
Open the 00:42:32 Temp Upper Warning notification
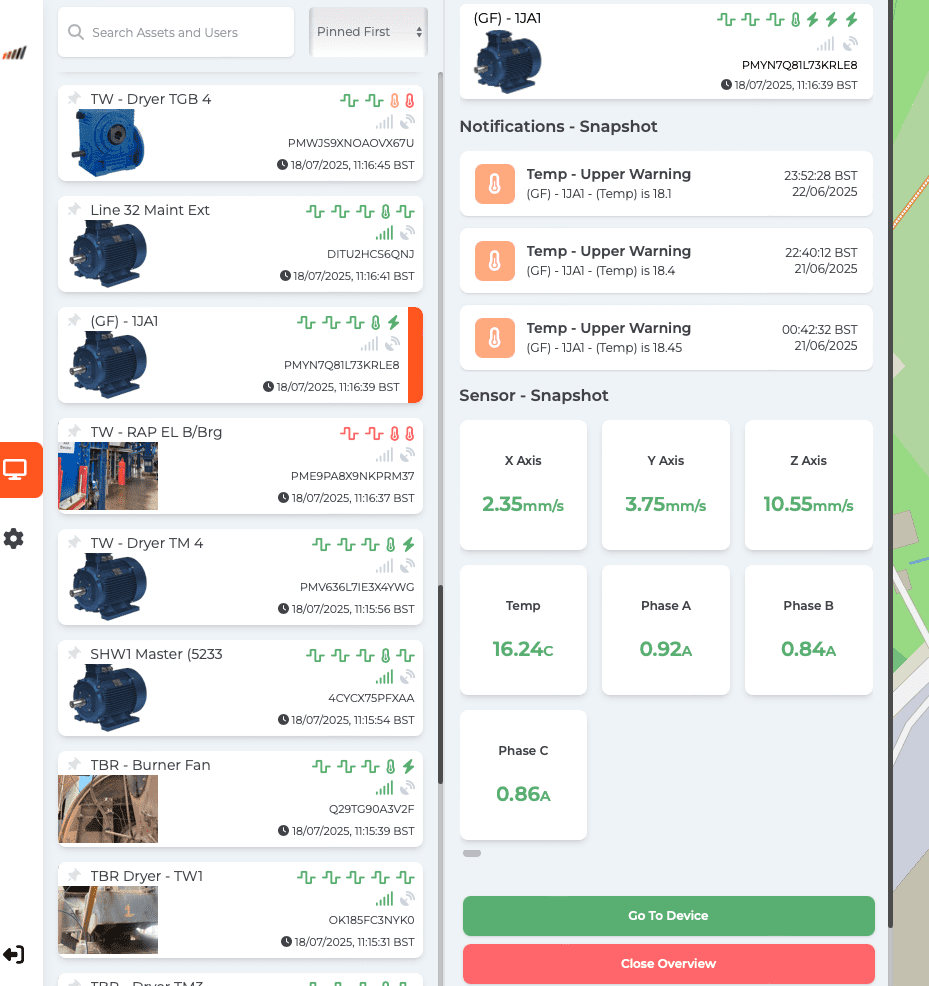coord(666,338)
